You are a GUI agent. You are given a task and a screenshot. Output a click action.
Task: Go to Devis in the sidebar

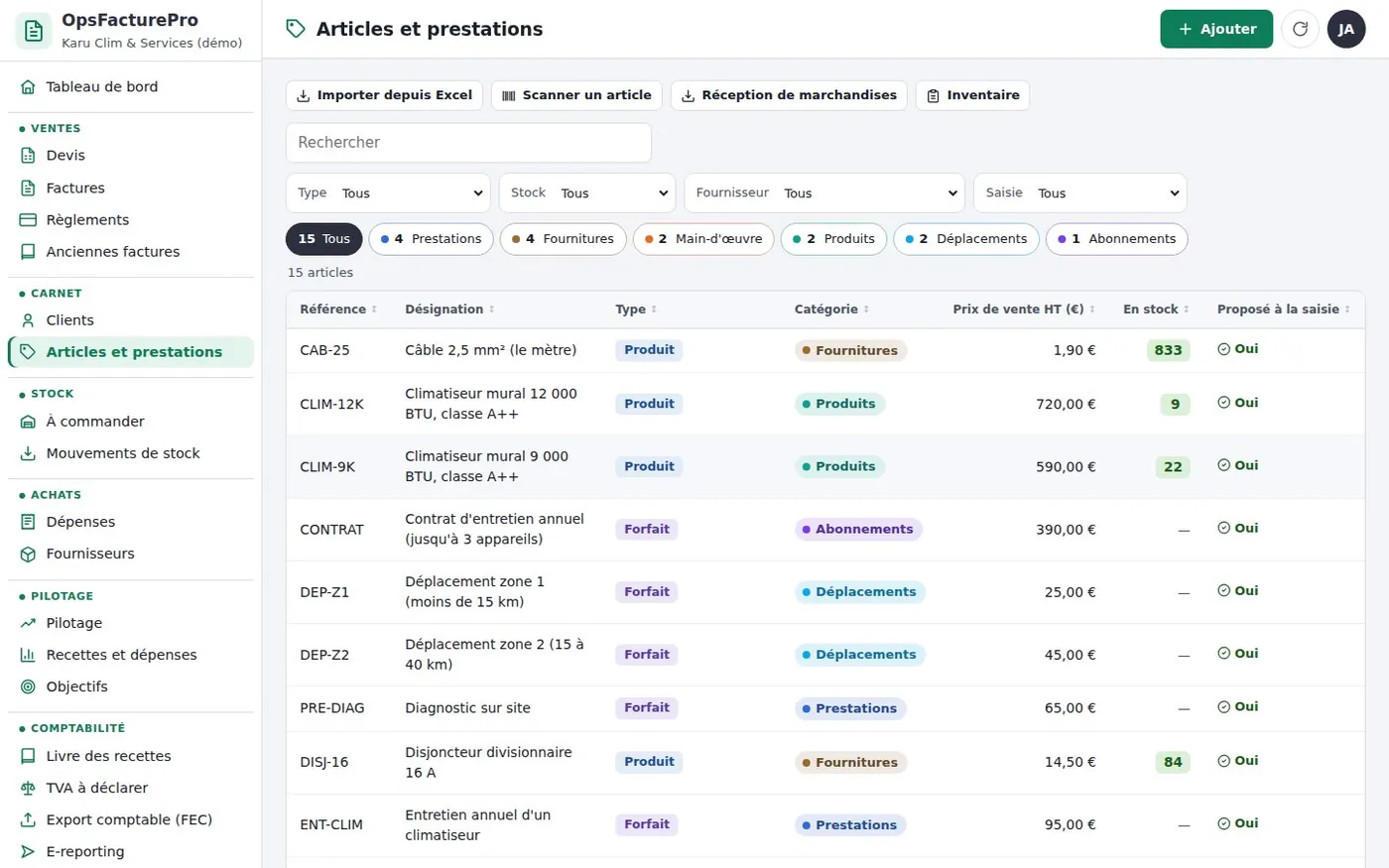(130, 156)
